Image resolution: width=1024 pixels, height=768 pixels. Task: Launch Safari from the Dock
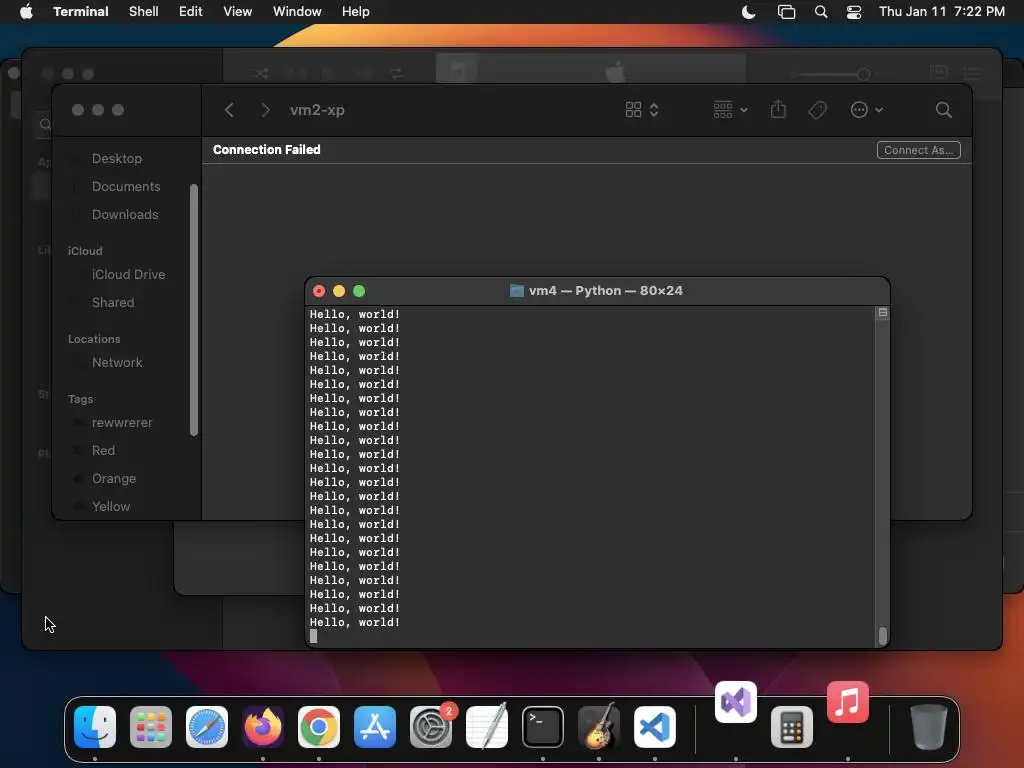tap(207, 727)
